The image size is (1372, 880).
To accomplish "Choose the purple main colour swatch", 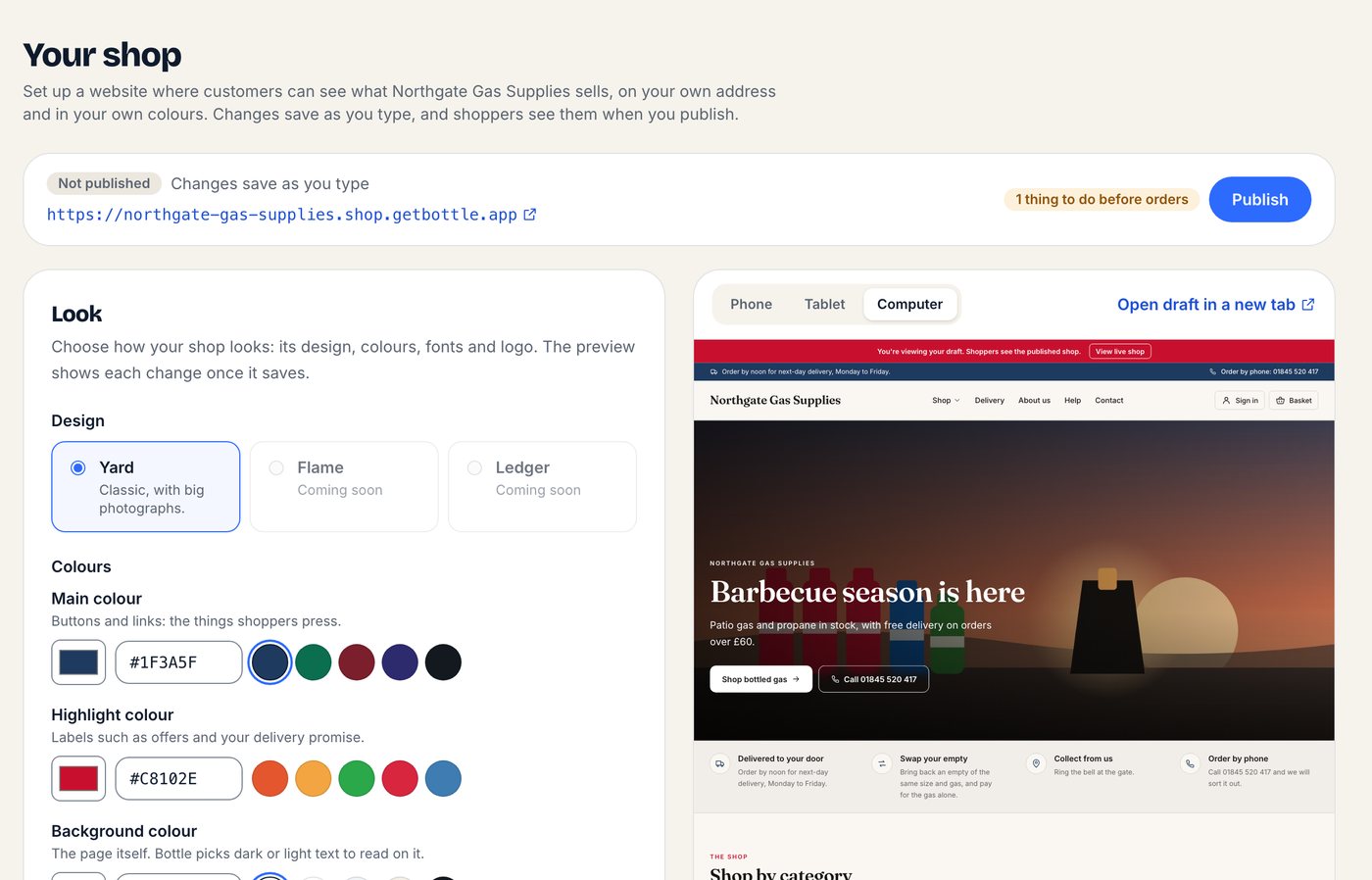I will (400, 662).
